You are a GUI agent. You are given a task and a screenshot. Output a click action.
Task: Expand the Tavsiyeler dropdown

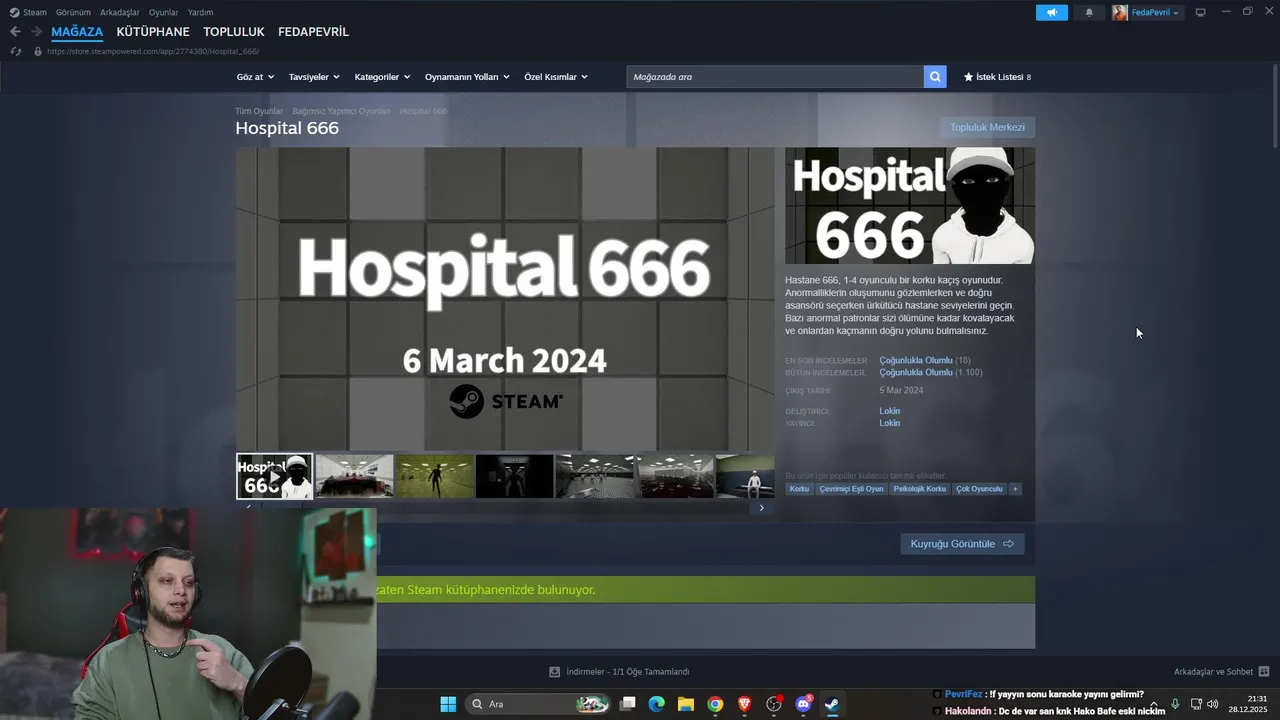point(314,77)
